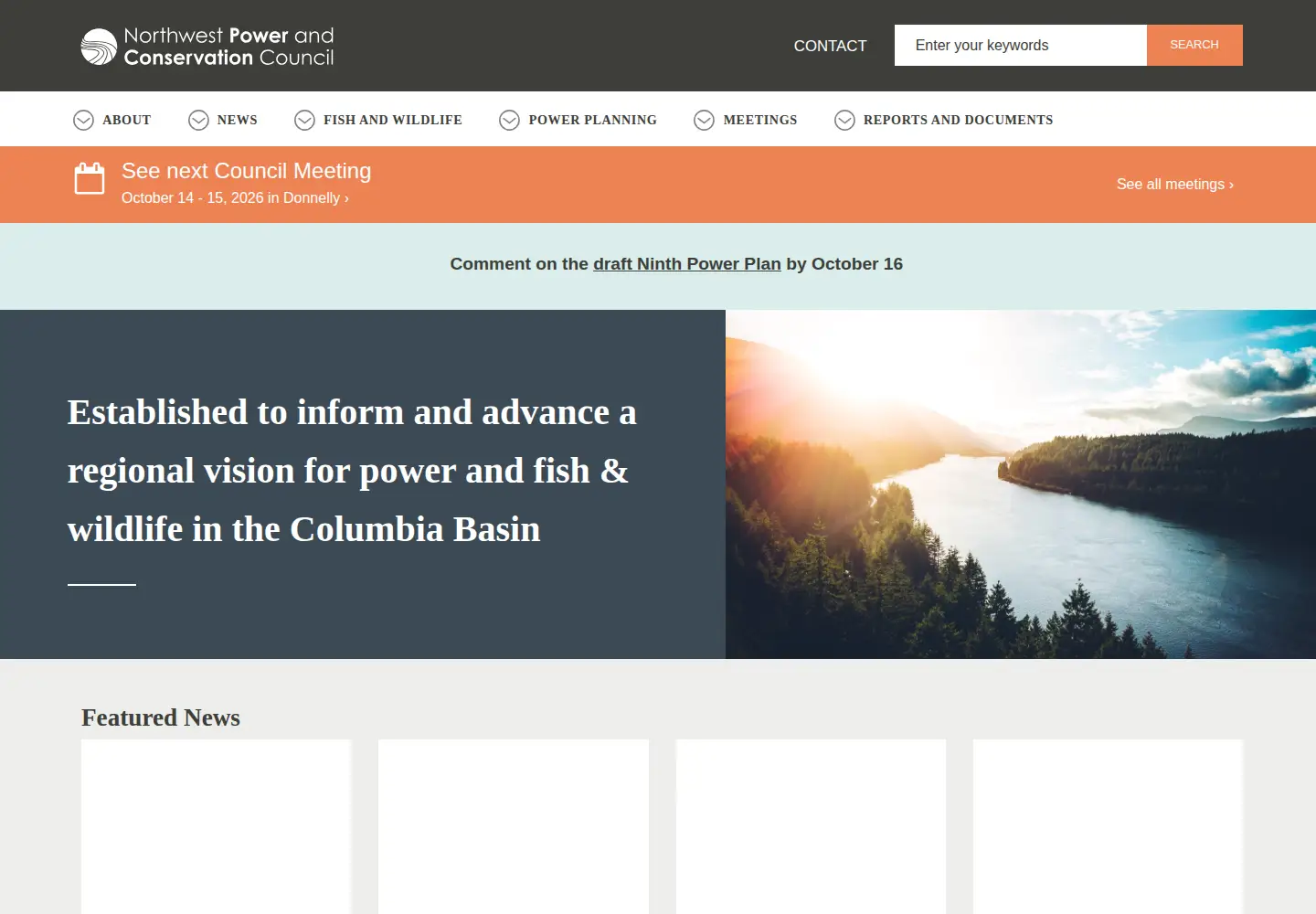
Task: Follow the October 14 - 15, 2026 in Donnelly link
Action: point(235,197)
